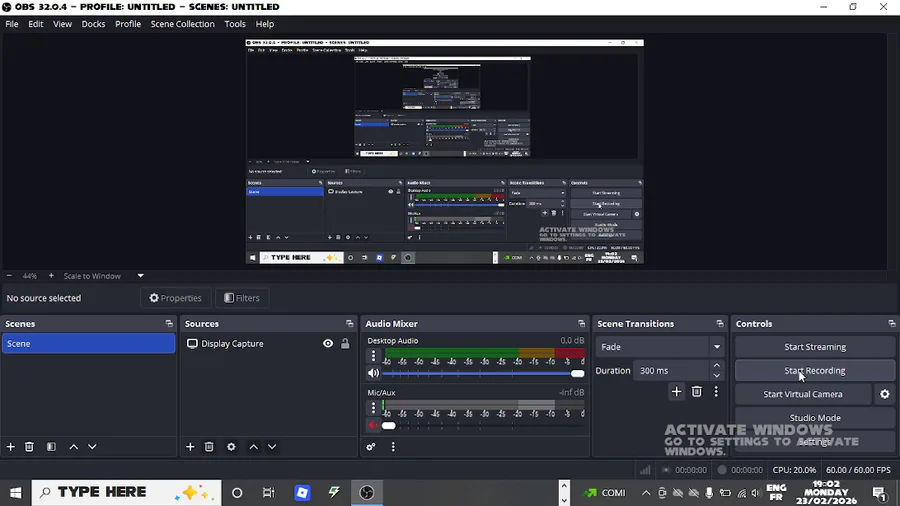Click taskbar search box Type Here

tap(126, 493)
